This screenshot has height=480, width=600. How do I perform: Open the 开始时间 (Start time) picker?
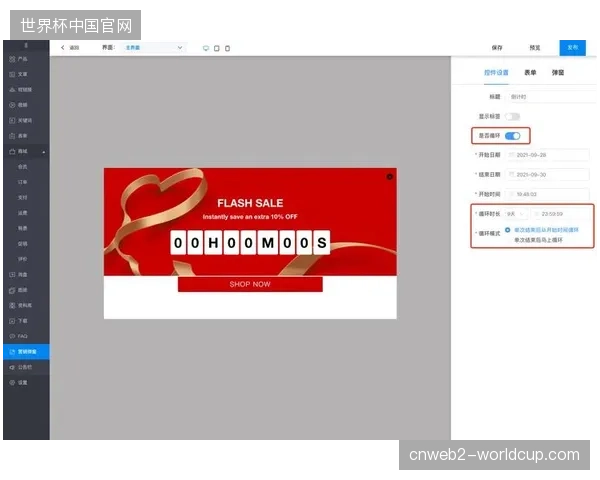pos(547,194)
